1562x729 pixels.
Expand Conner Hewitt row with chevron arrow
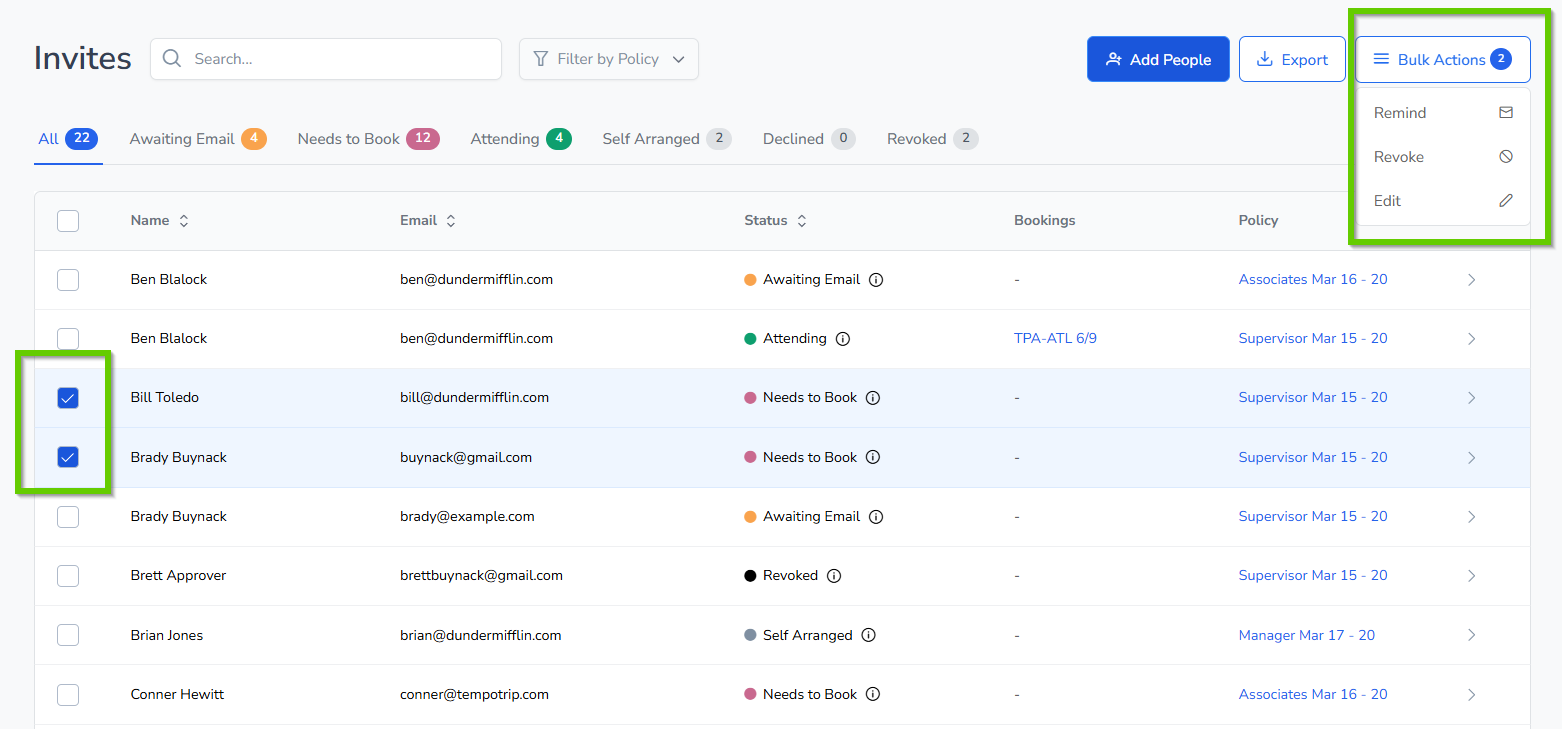tap(1471, 694)
